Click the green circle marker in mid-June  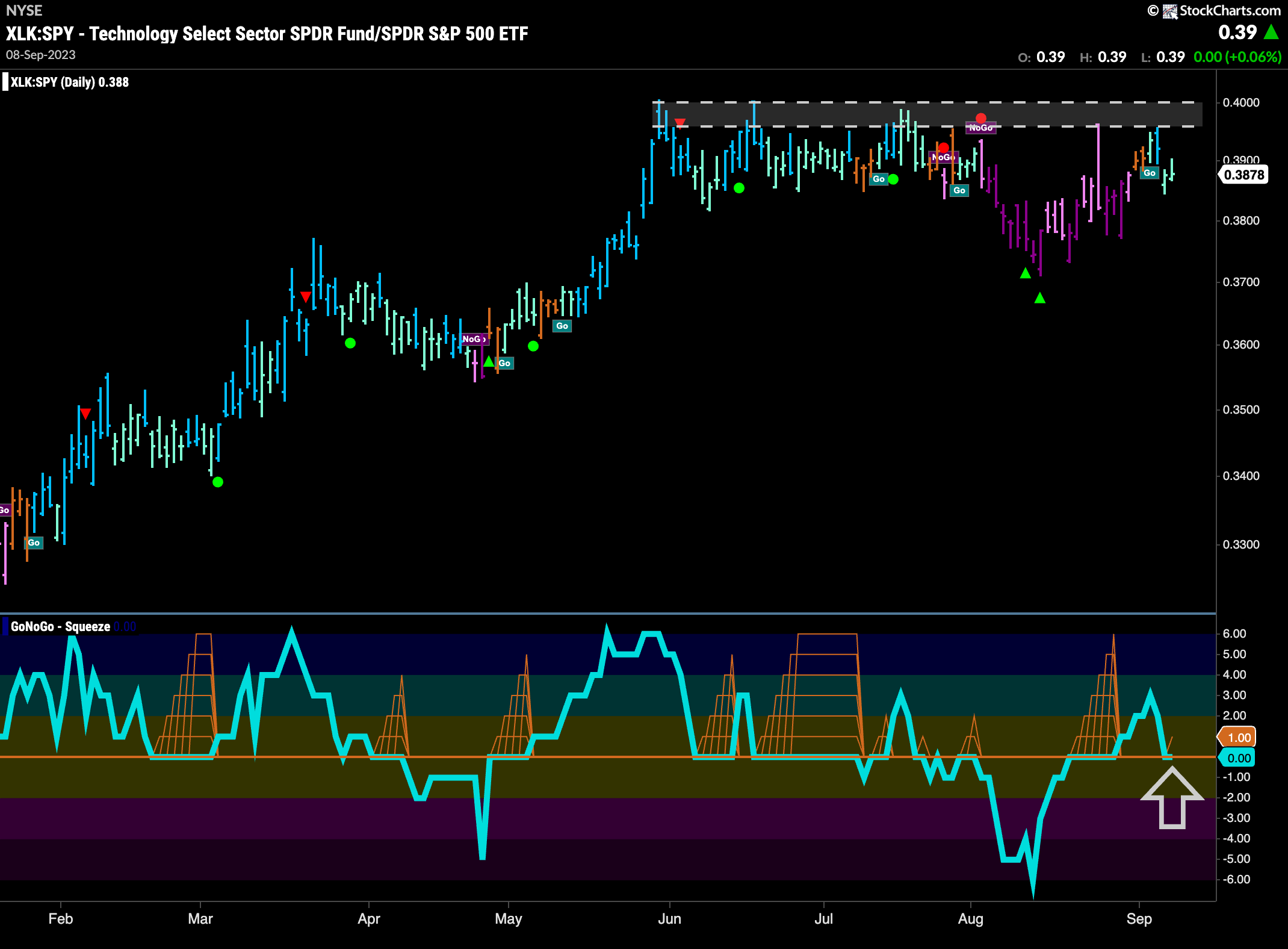(739, 188)
